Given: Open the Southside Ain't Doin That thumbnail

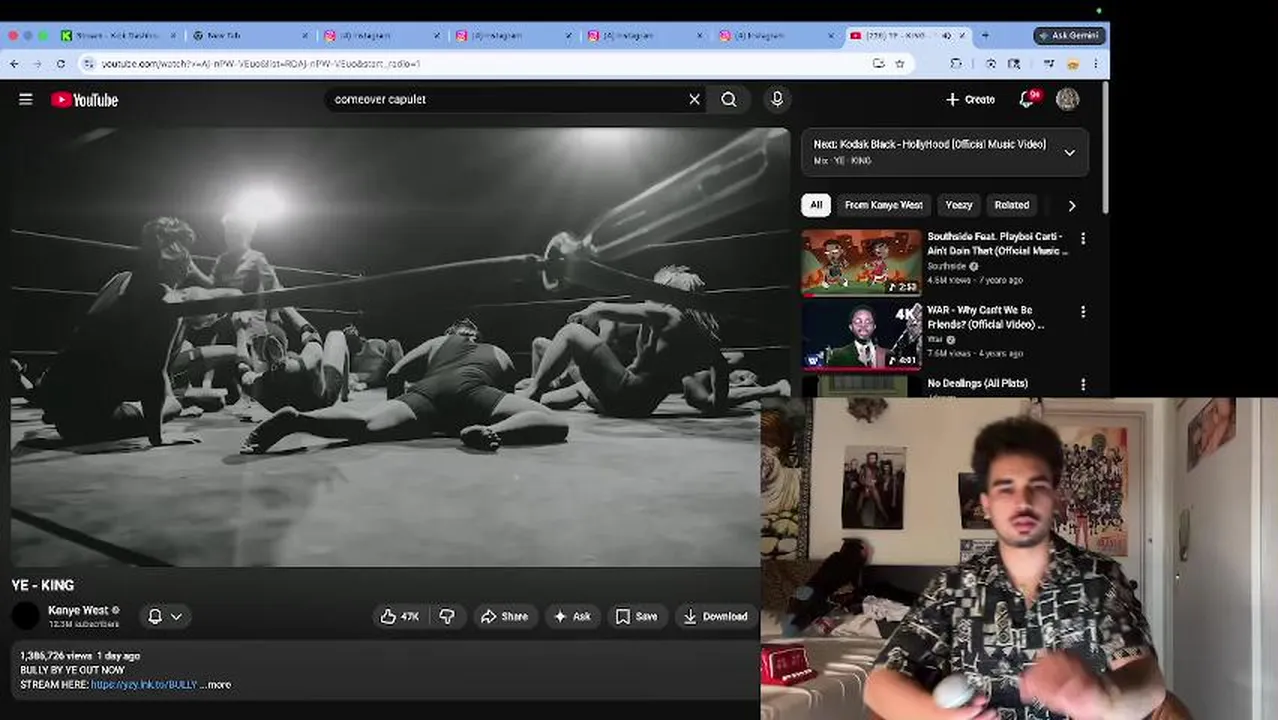Looking at the screenshot, I should (861, 263).
